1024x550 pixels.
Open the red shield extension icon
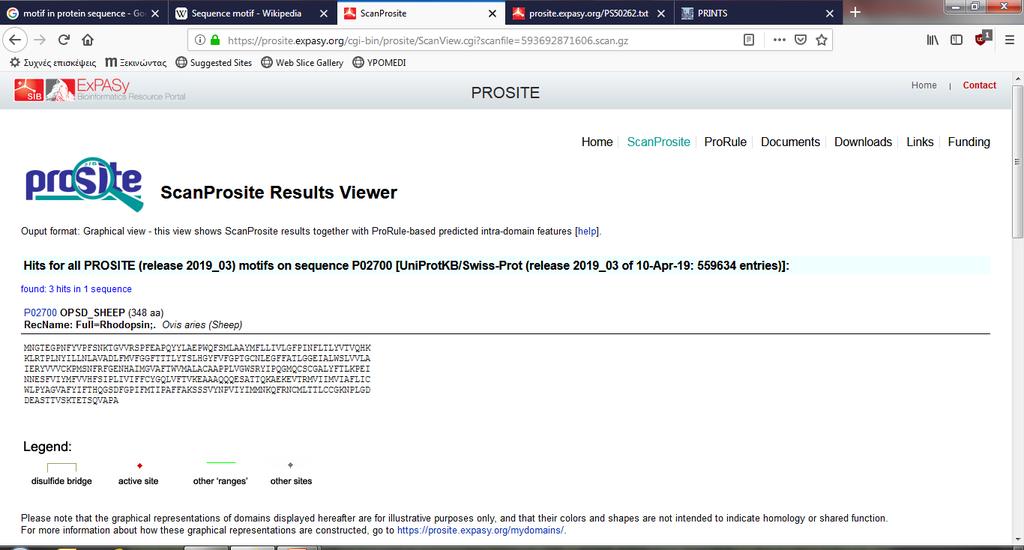coord(982,39)
